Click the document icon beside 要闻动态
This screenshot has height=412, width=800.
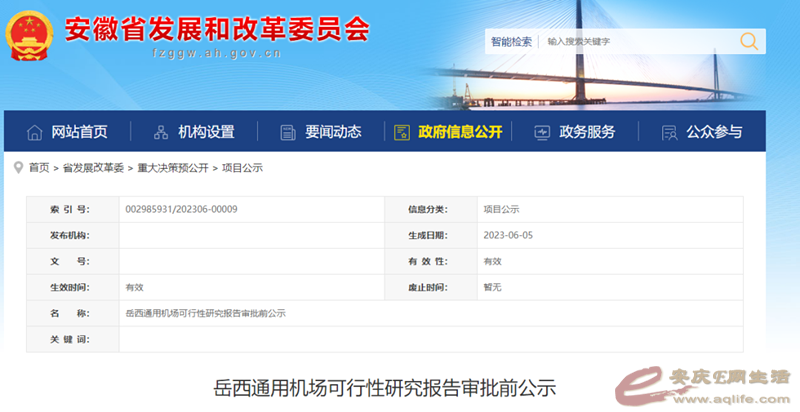coord(288,132)
